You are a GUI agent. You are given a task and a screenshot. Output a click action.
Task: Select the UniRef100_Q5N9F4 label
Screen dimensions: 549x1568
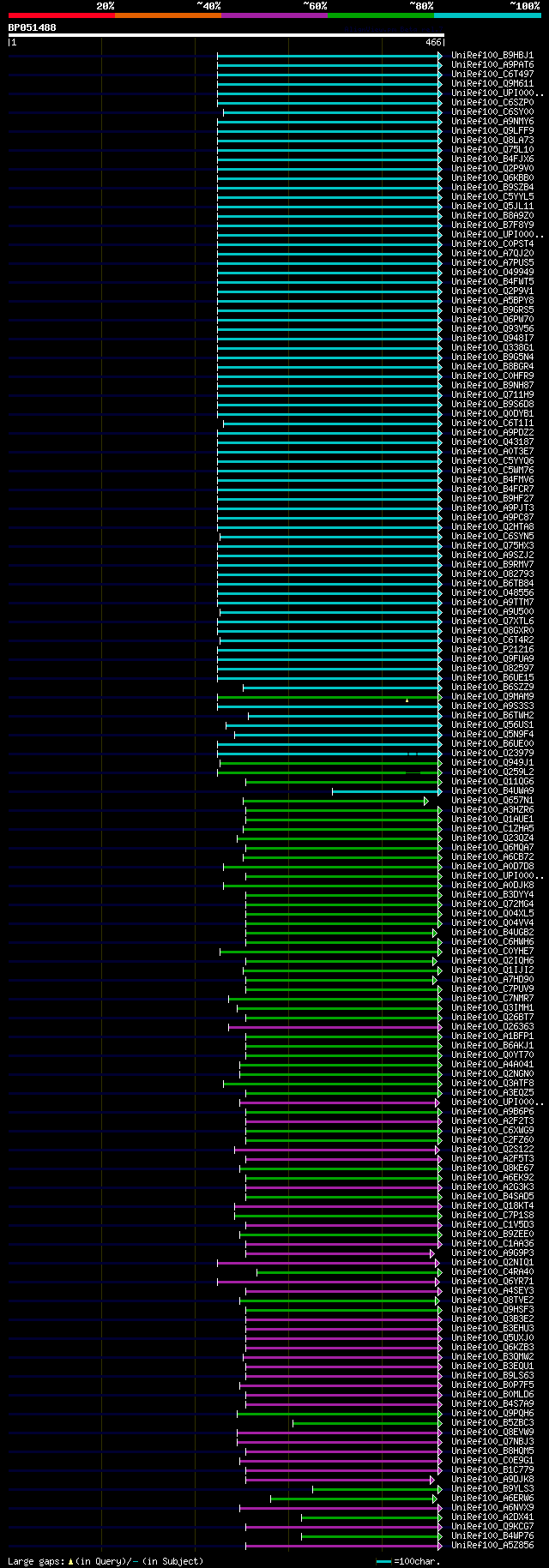[492, 734]
